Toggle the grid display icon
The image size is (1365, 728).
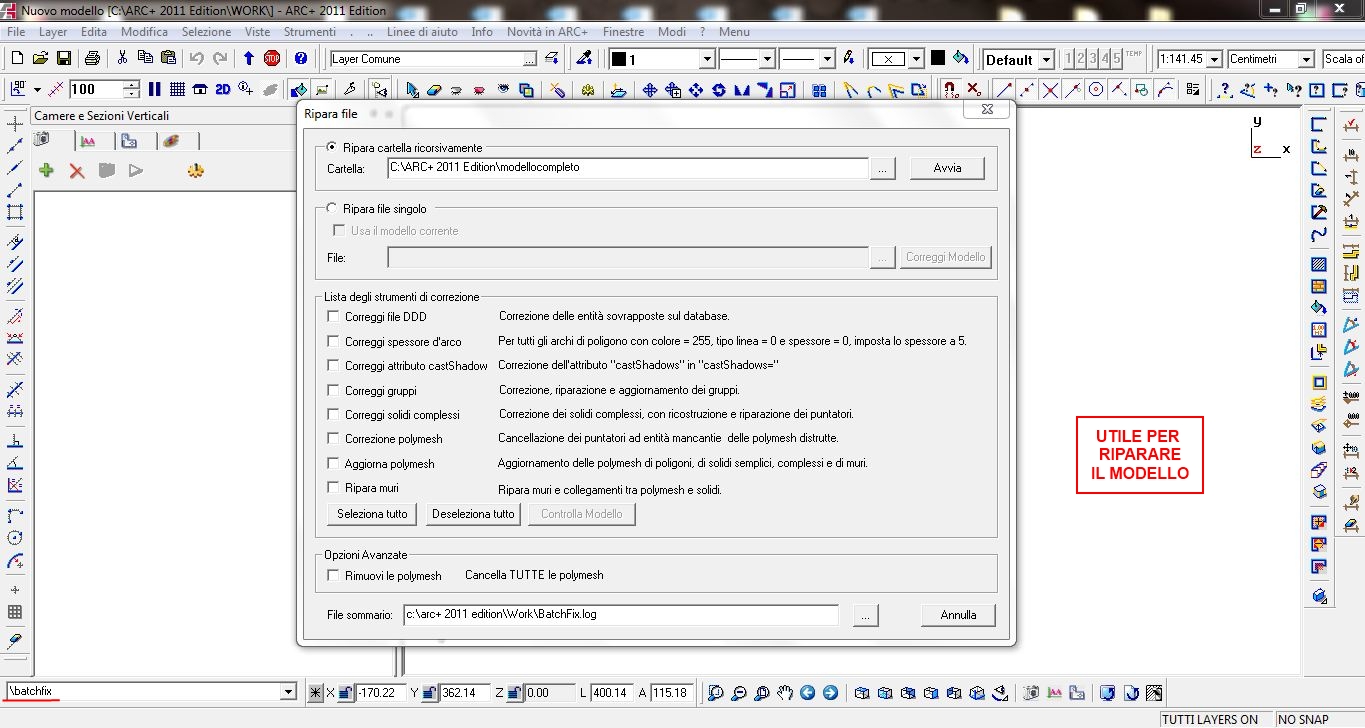177,89
